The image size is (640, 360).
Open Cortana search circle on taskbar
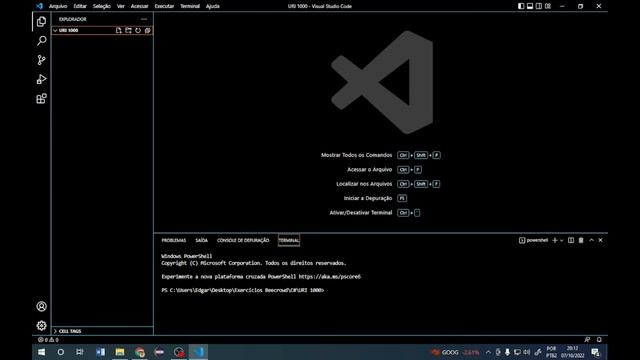click(60, 352)
